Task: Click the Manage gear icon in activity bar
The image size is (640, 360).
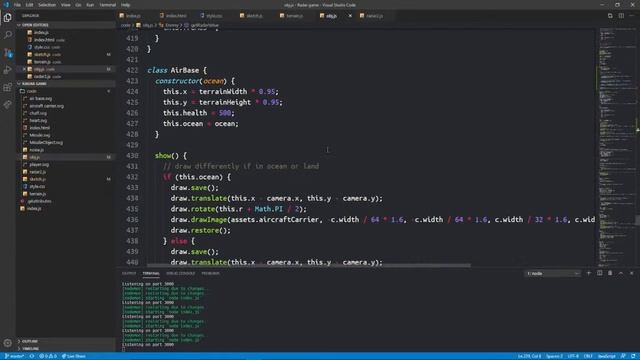Action: (x=7, y=343)
